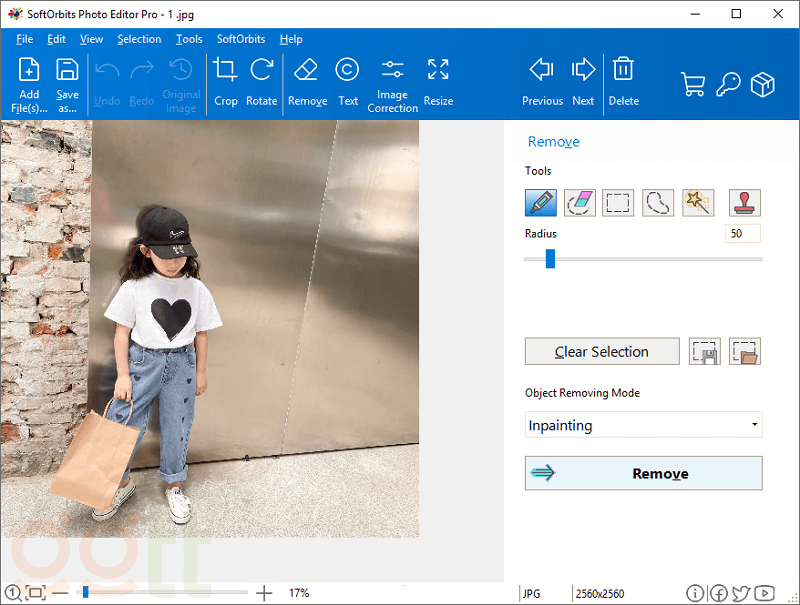The height and width of the screenshot is (605, 800).
Task: Open the Tools menu
Action: point(189,39)
